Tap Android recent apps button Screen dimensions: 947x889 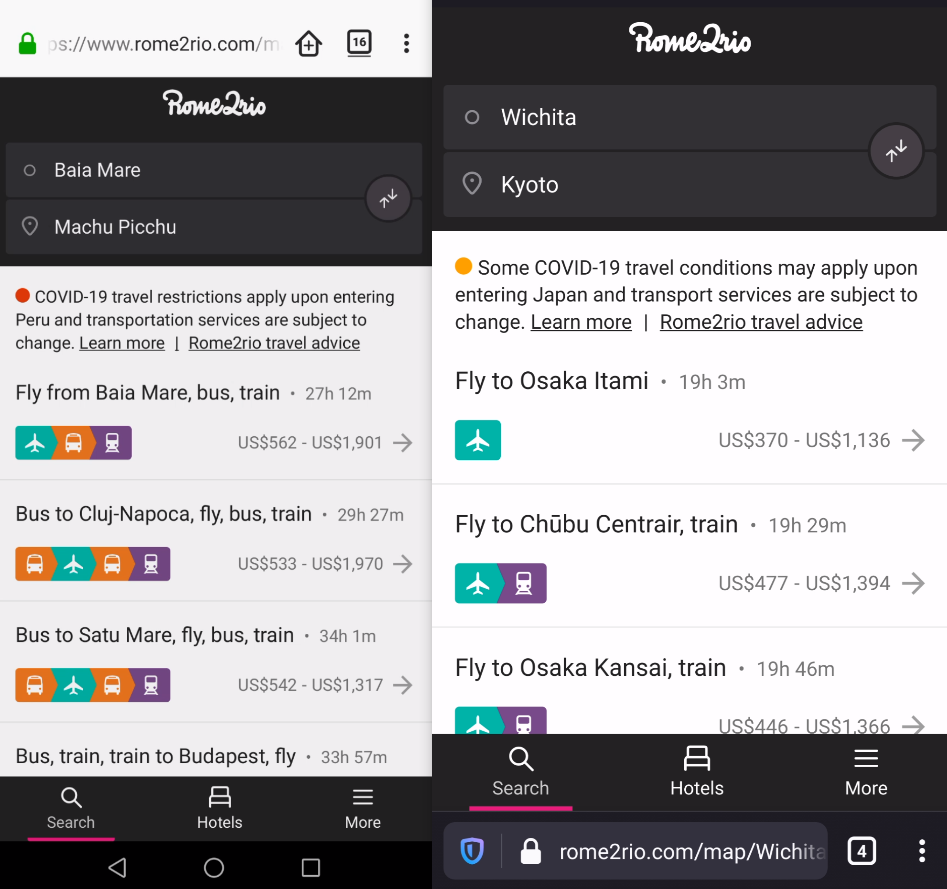pyautogui.click(x=310, y=867)
